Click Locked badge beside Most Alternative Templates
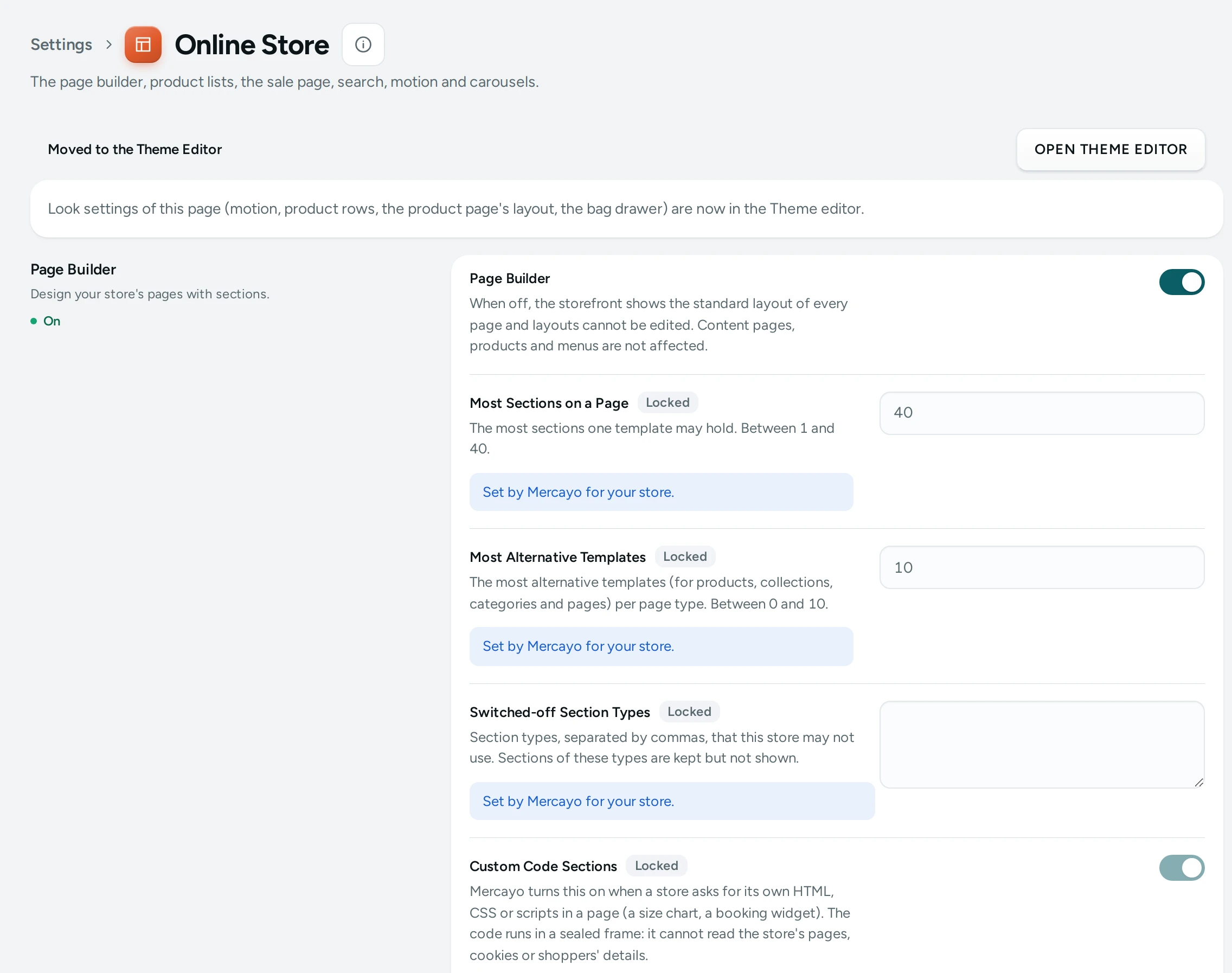Viewport: 1232px width, 973px height. 685,556
